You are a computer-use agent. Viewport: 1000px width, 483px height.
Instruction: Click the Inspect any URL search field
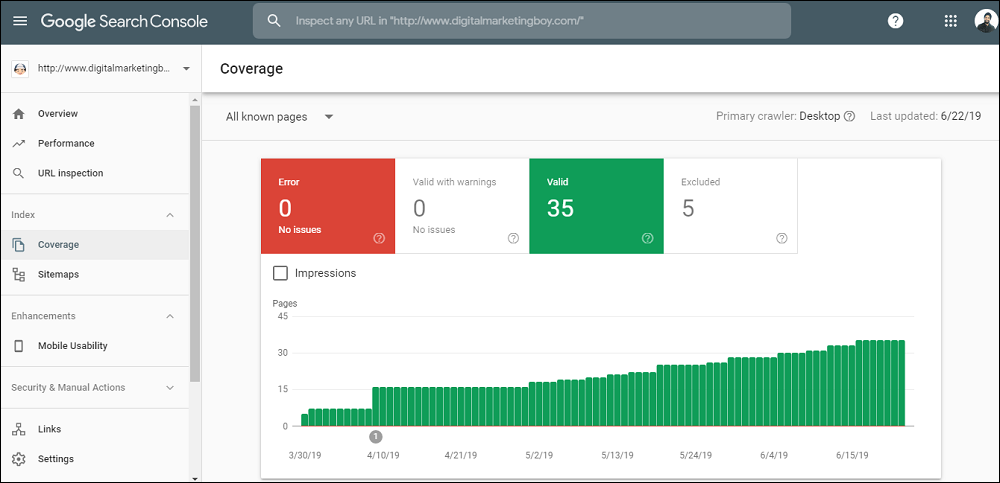(x=522, y=21)
